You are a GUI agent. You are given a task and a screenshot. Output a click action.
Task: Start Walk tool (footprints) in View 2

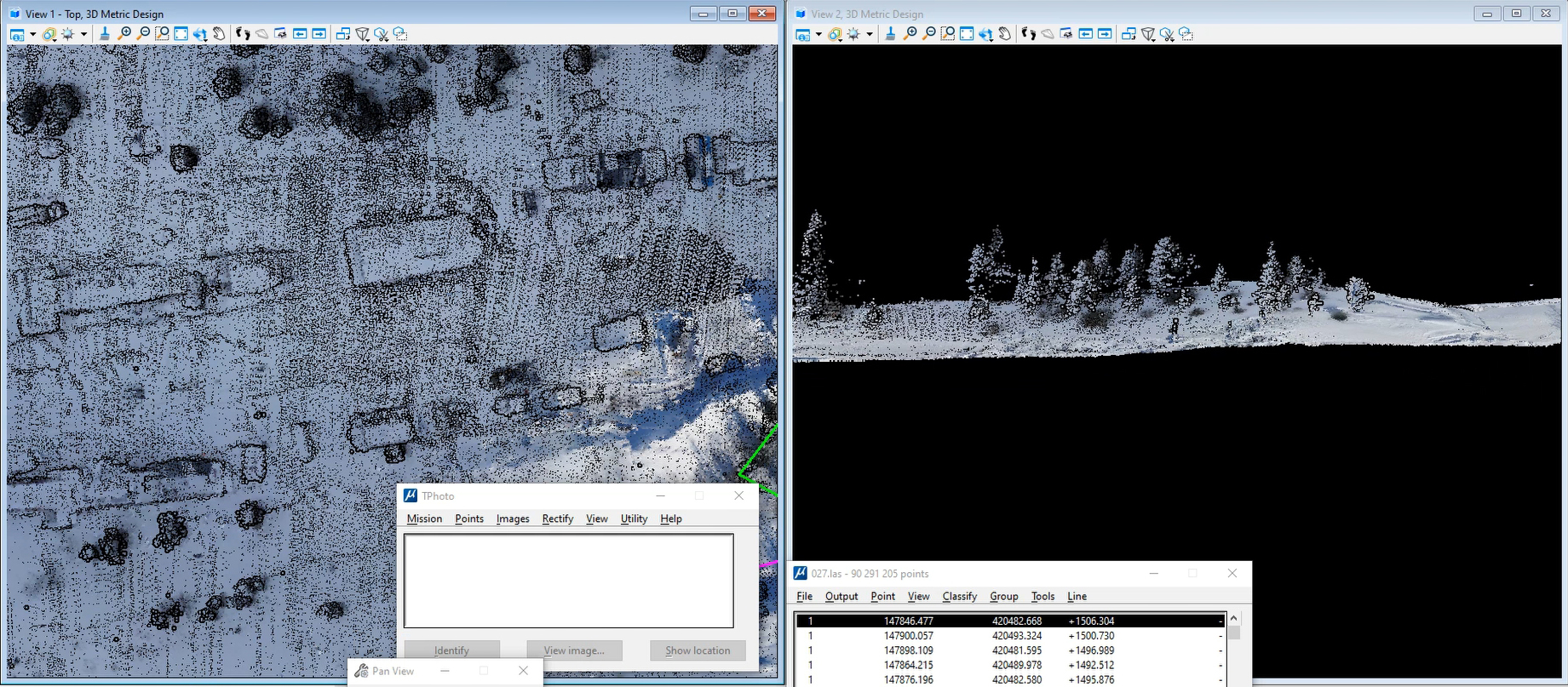tap(1029, 34)
